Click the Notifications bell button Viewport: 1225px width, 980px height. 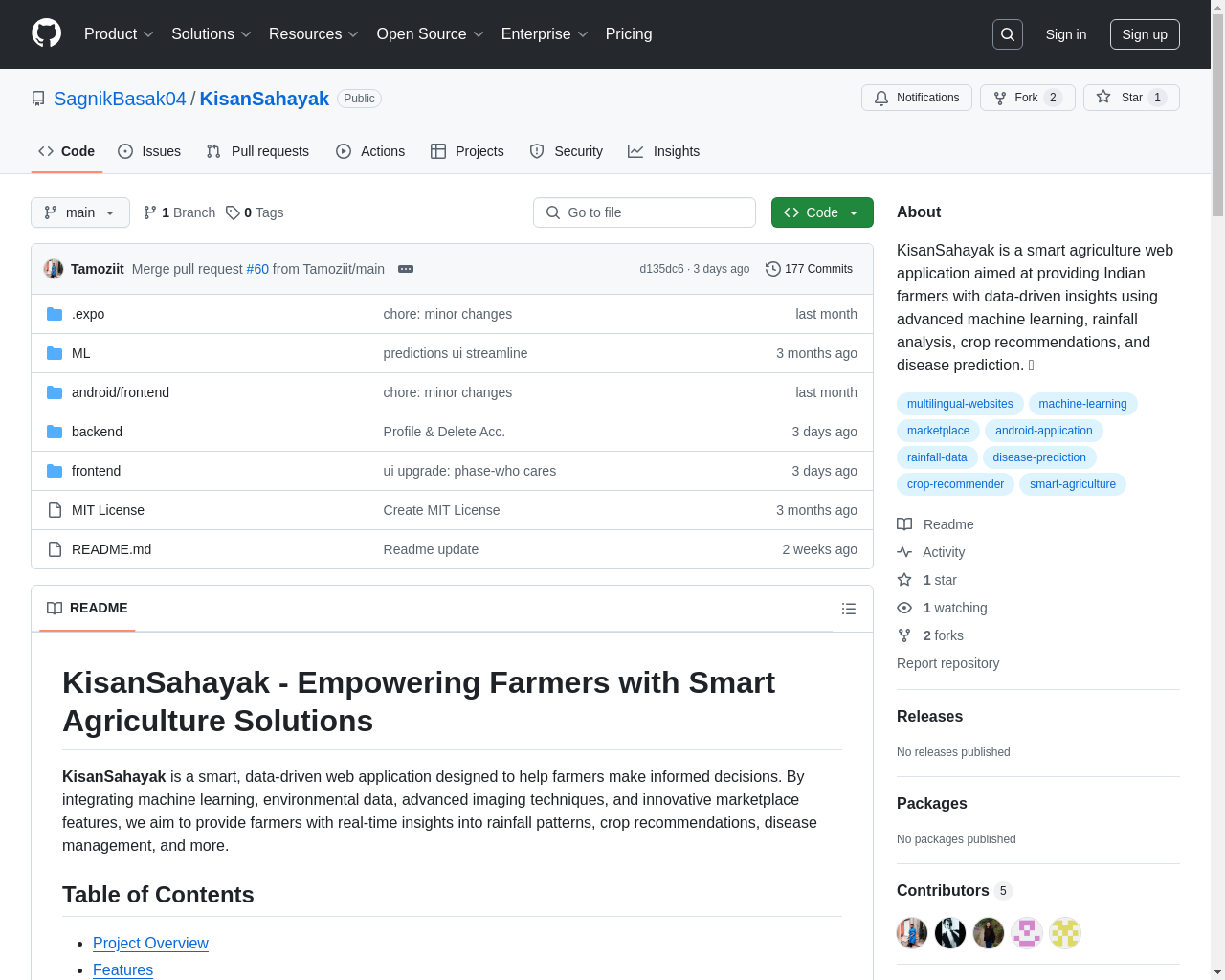(917, 98)
